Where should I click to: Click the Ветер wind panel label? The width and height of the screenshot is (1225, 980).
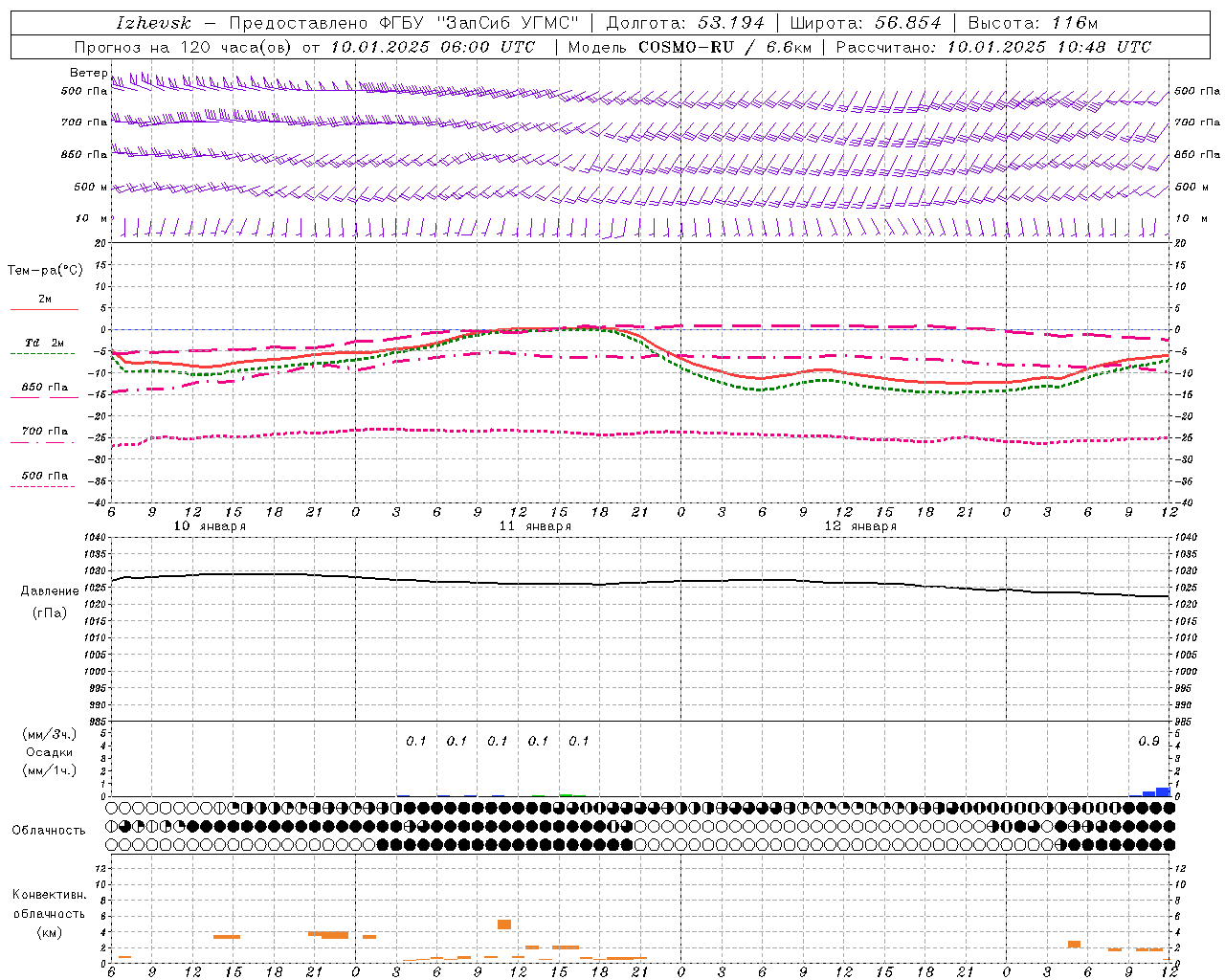88,73
